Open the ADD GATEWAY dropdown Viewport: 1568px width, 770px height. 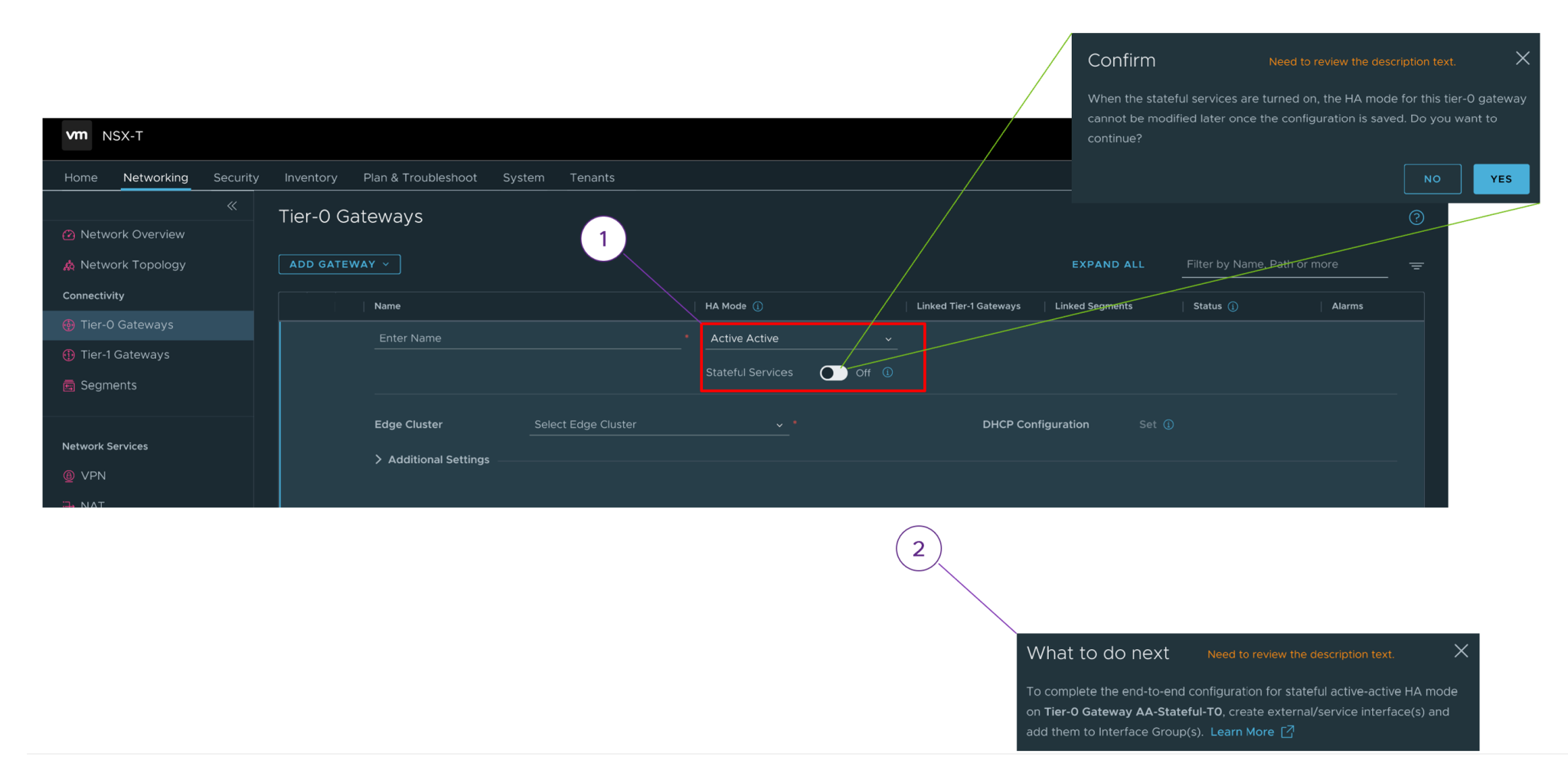339,264
